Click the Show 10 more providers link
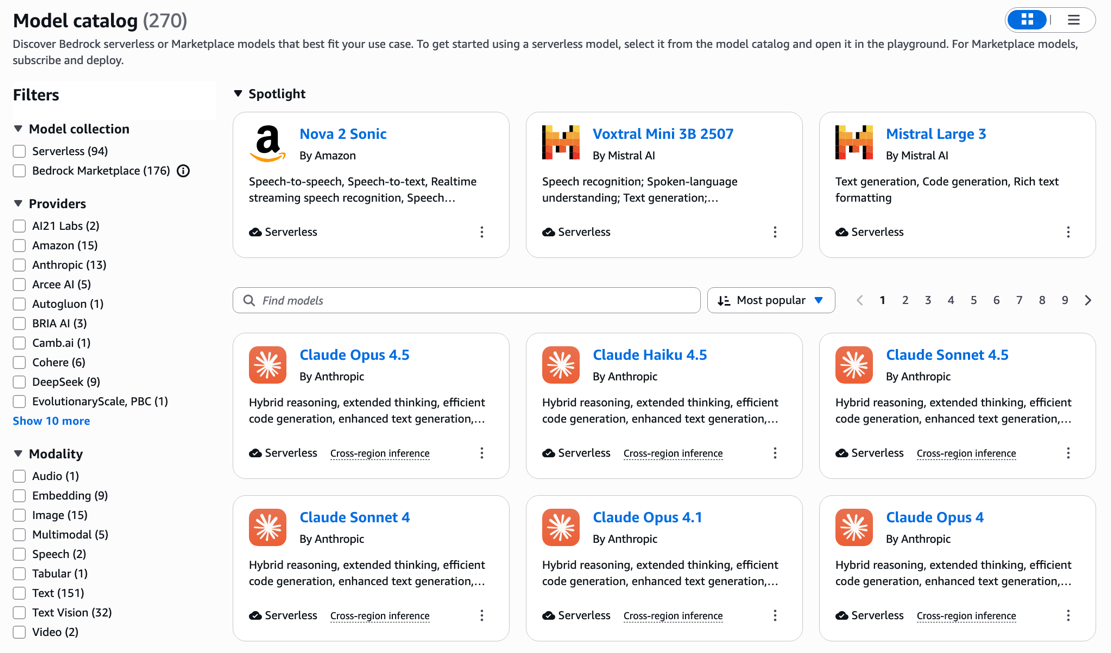This screenshot has width=1111, height=653. click(51, 421)
